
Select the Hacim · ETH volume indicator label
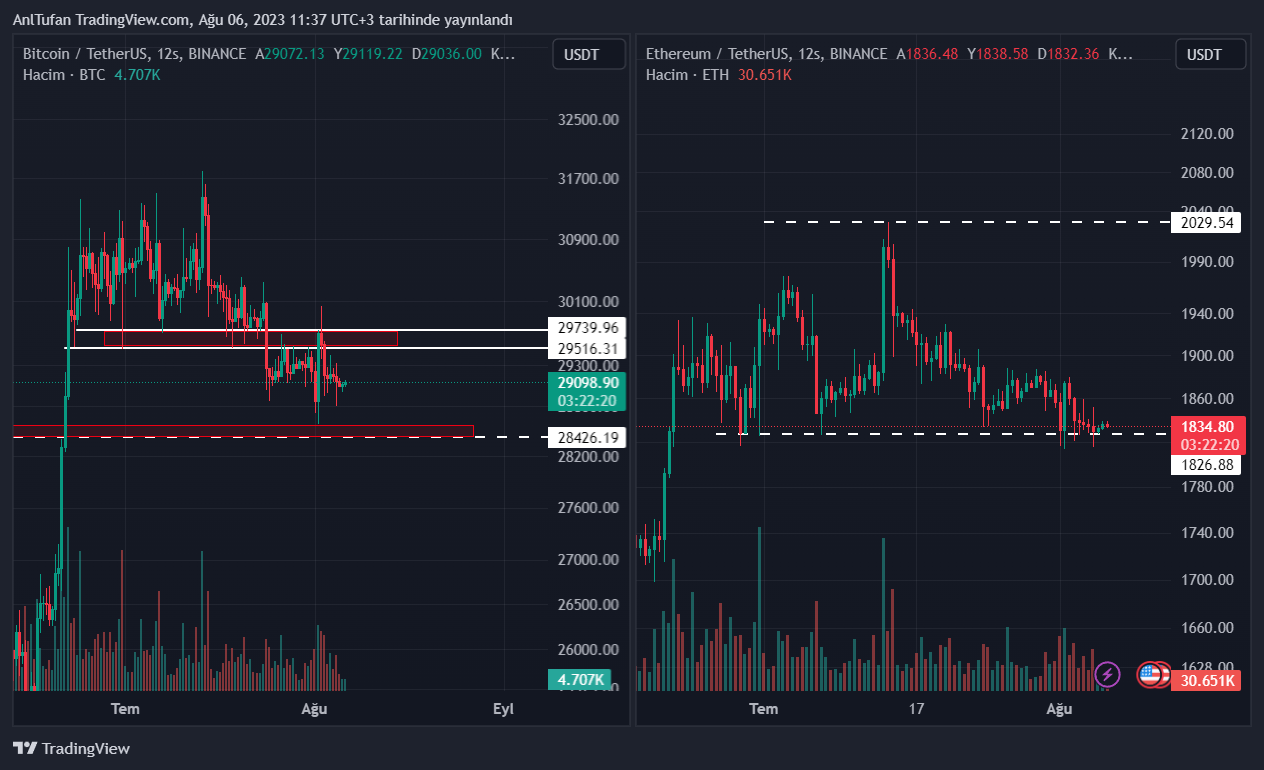pyautogui.click(x=686, y=74)
